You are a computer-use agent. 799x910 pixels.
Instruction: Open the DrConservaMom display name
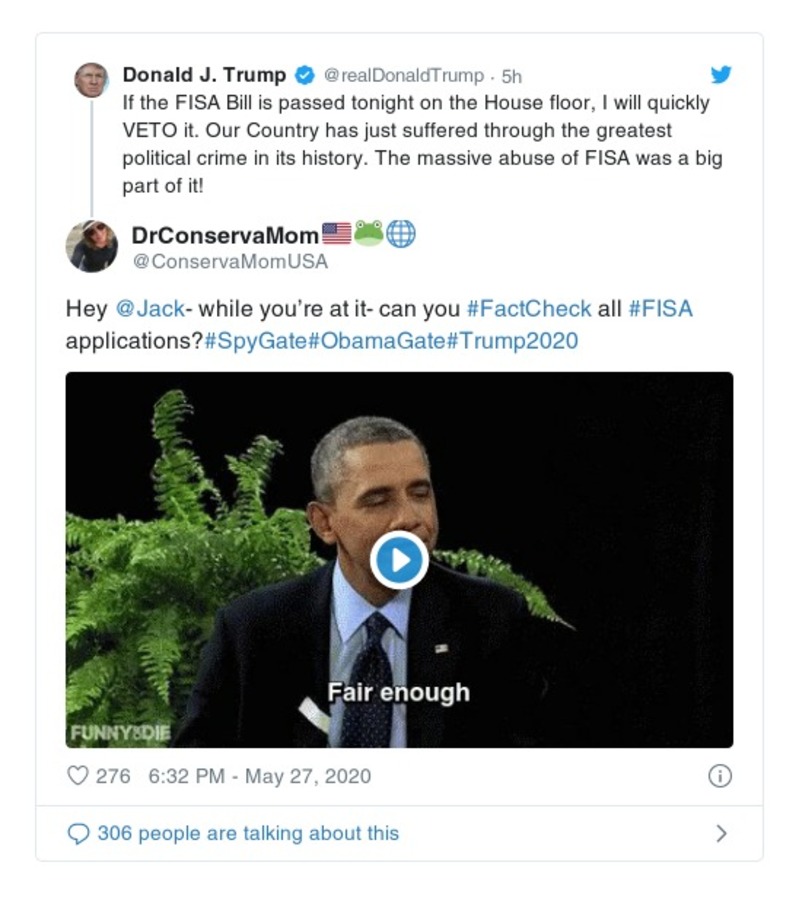[x=225, y=235]
